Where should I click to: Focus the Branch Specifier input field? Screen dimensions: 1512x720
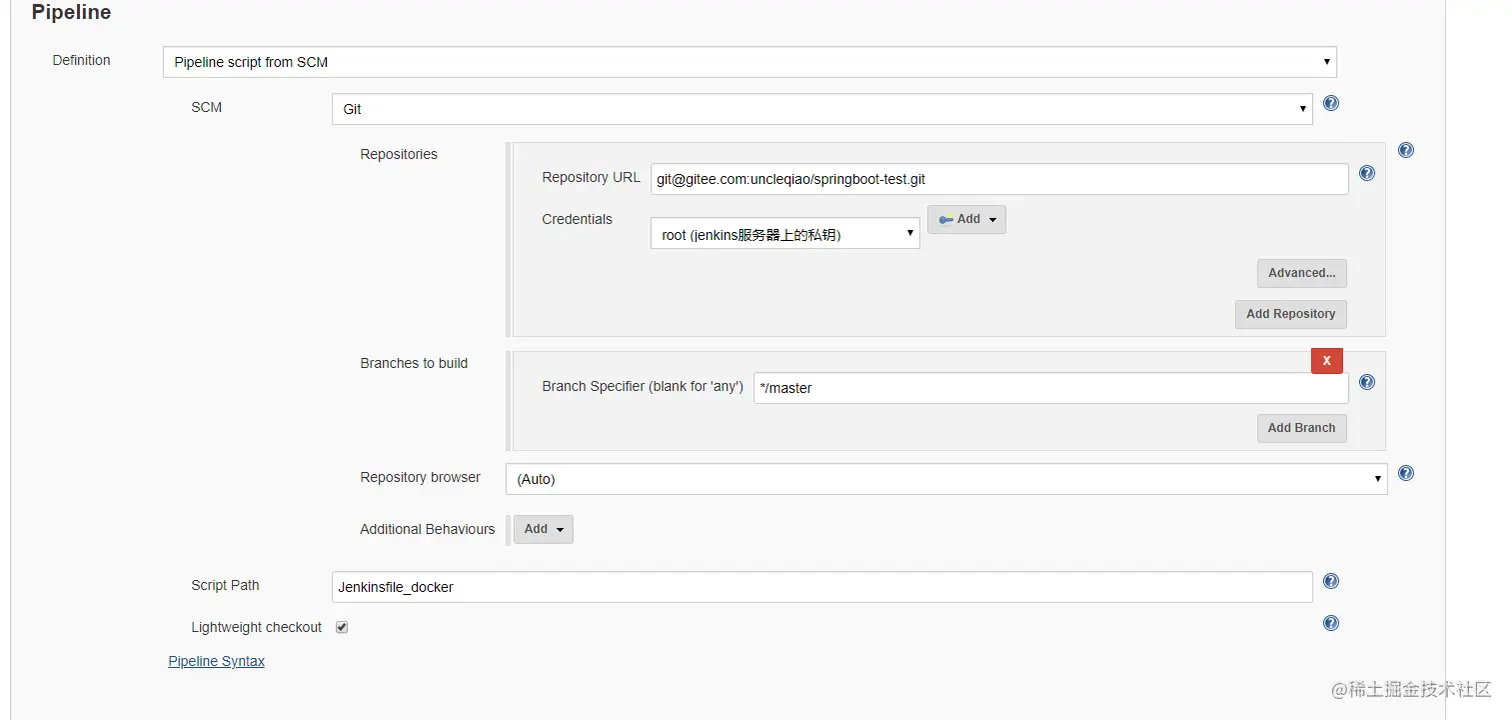1051,388
